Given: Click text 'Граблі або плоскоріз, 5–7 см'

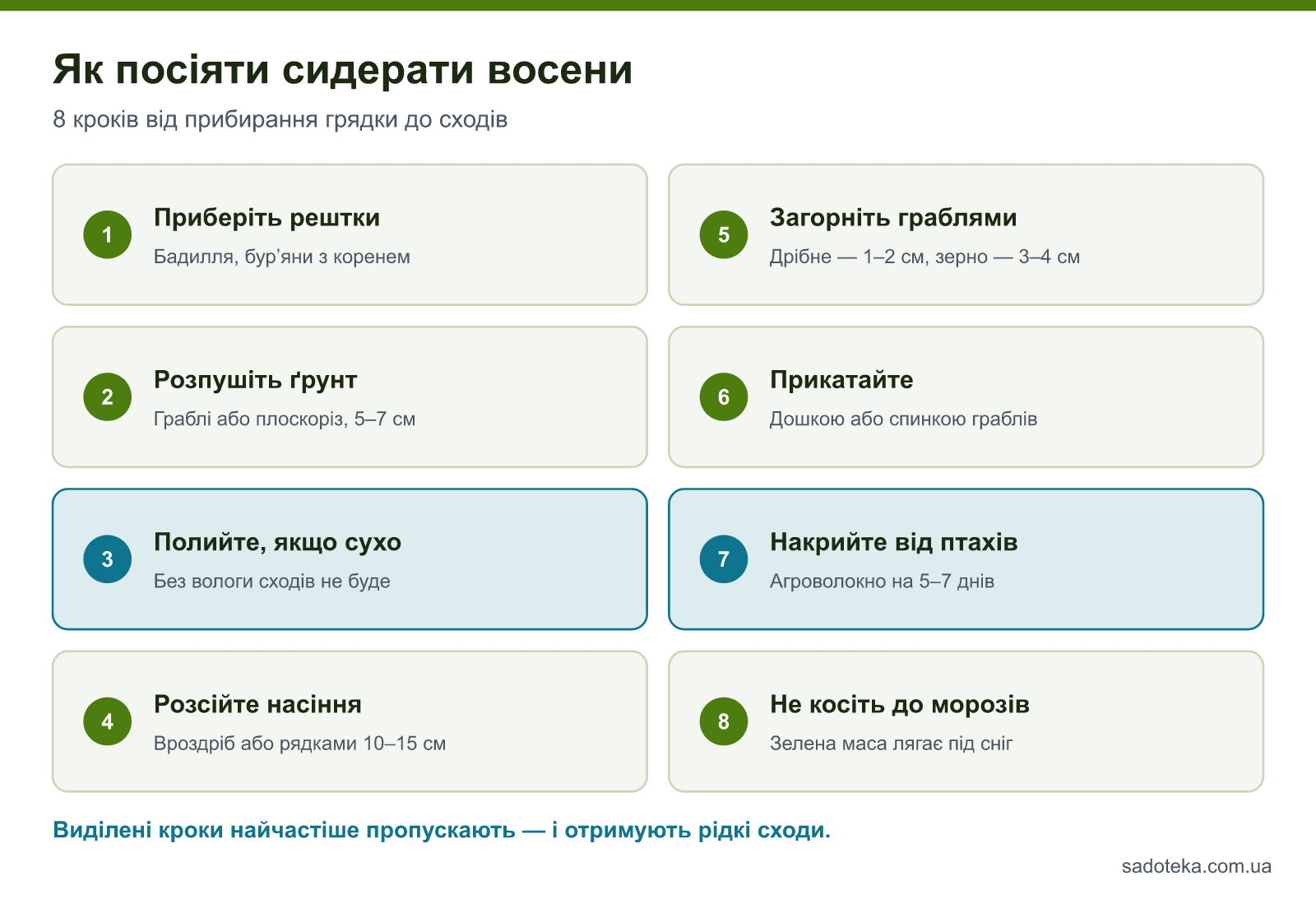Looking at the screenshot, I should 285,419.
